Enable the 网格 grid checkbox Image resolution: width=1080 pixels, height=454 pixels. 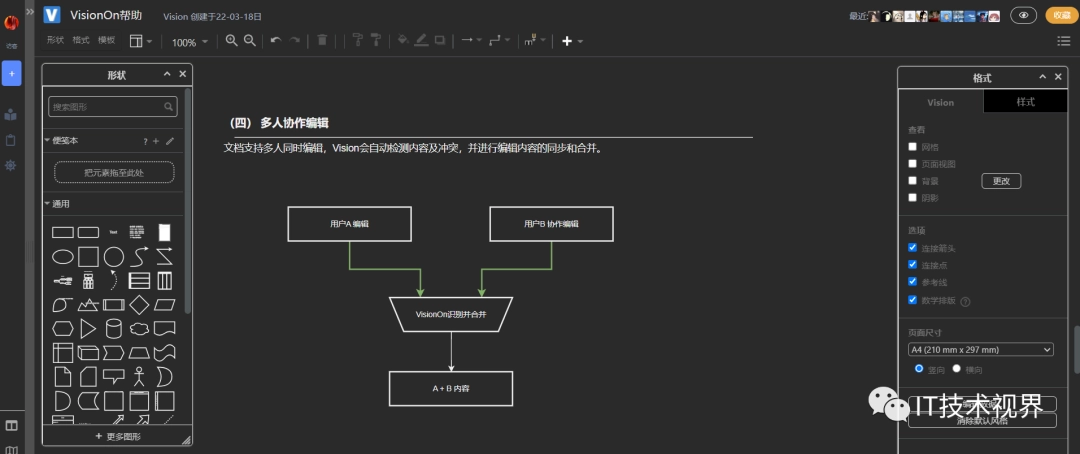click(913, 146)
